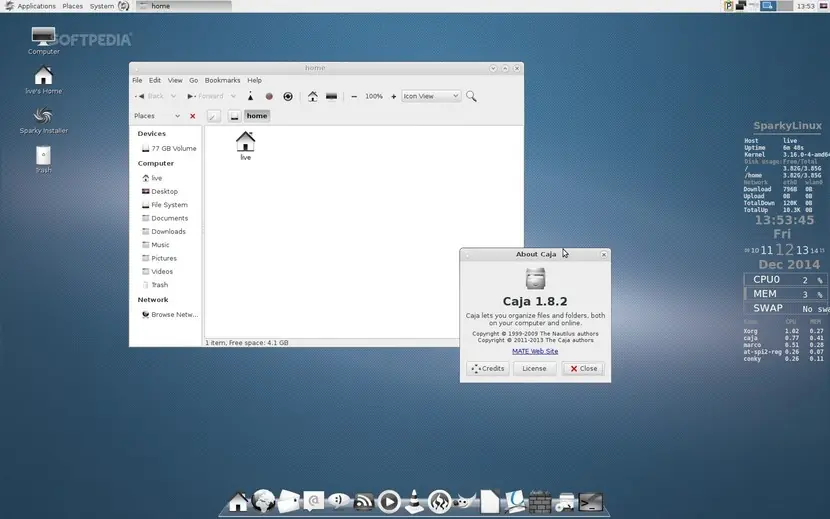This screenshot has width=830, height=519.
Task: Launch web browser globe in dock
Action: [263, 500]
